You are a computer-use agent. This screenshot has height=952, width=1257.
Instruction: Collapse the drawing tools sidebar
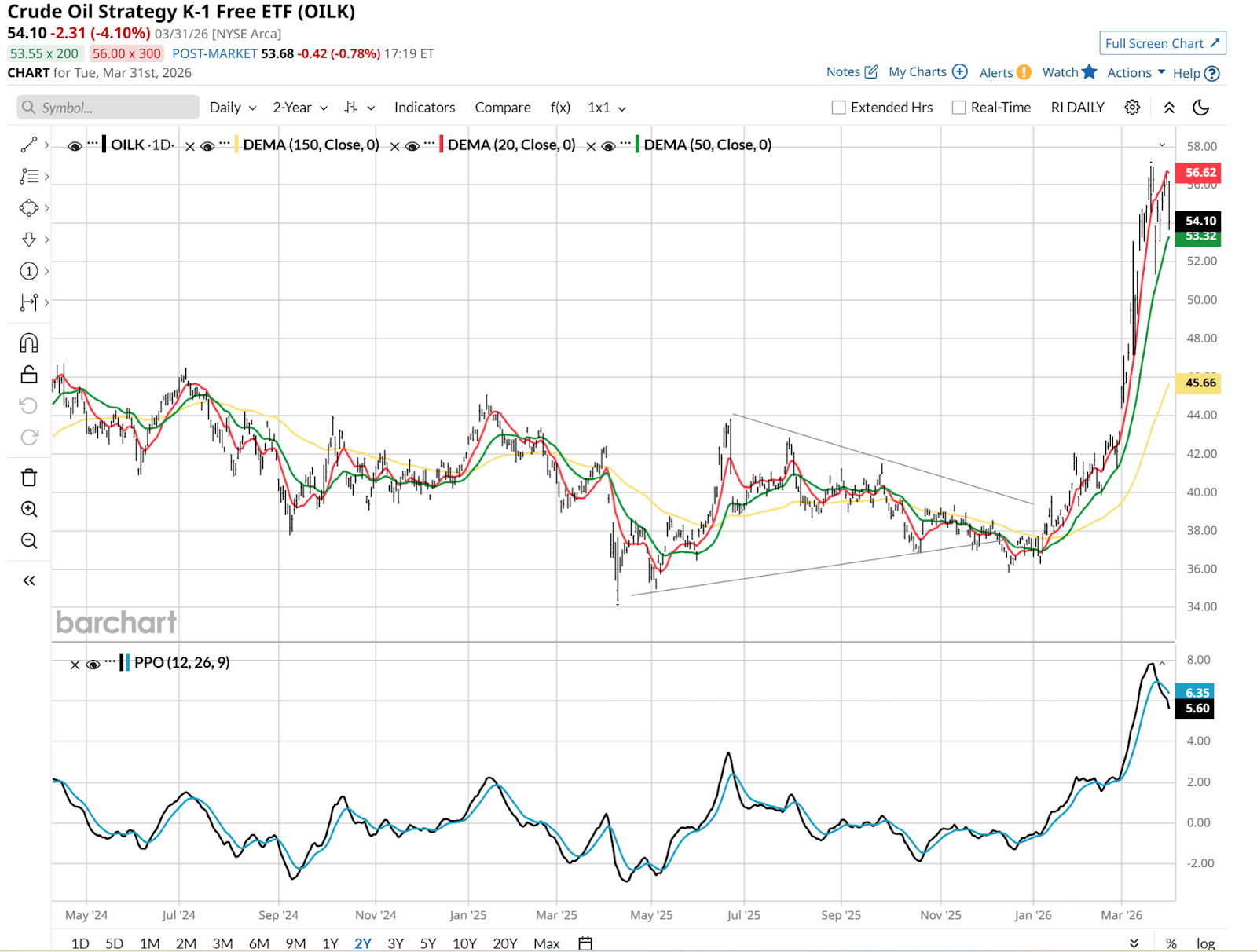[29, 580]
